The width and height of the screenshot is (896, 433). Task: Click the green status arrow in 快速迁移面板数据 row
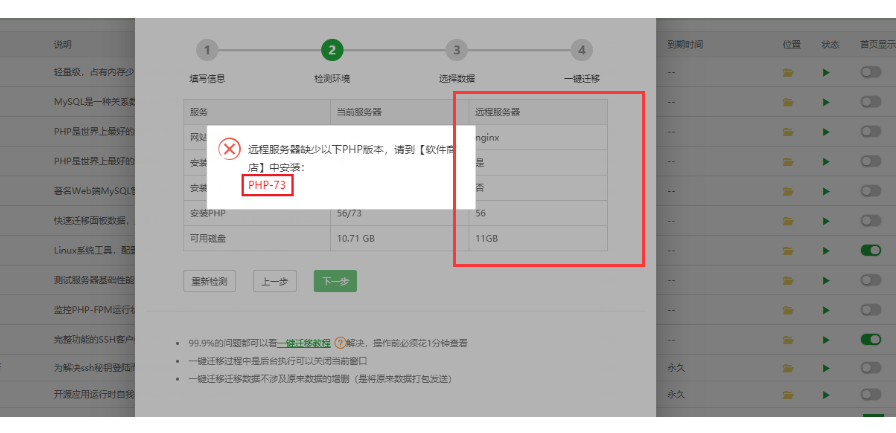tap(826, 221)
